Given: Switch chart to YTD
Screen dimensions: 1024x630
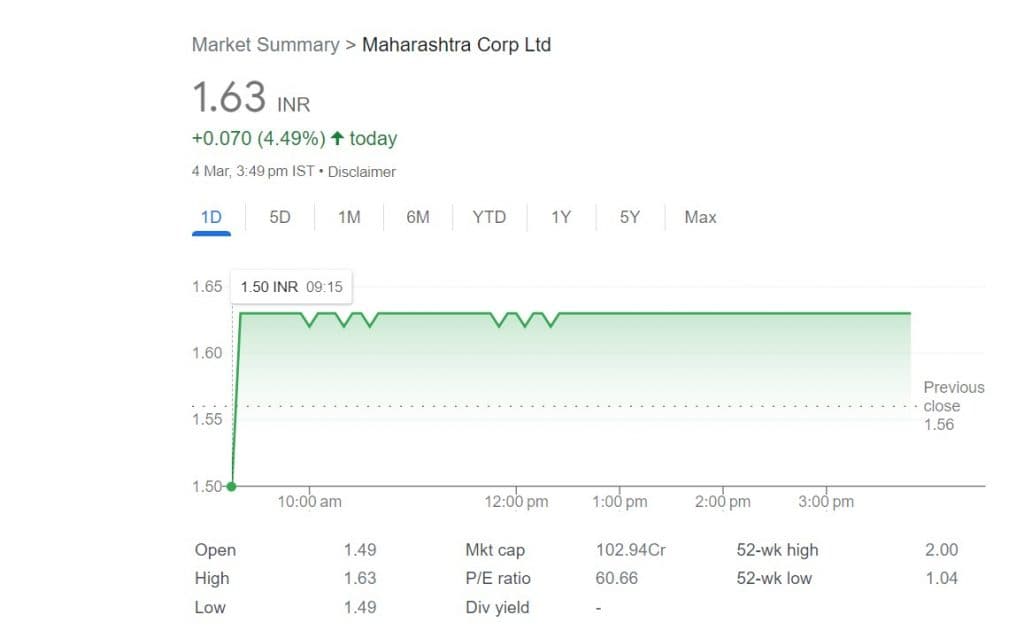Looking at the screenshot, I should [489, 217].
